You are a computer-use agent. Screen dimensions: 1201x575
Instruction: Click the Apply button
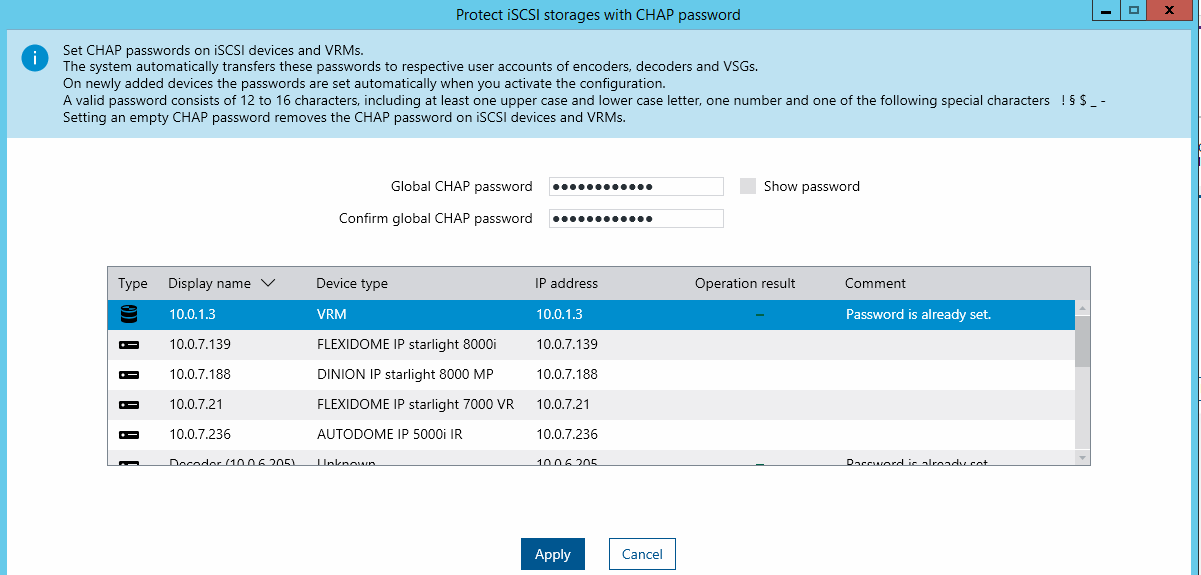pyautogui.click(x=552, y=554)
